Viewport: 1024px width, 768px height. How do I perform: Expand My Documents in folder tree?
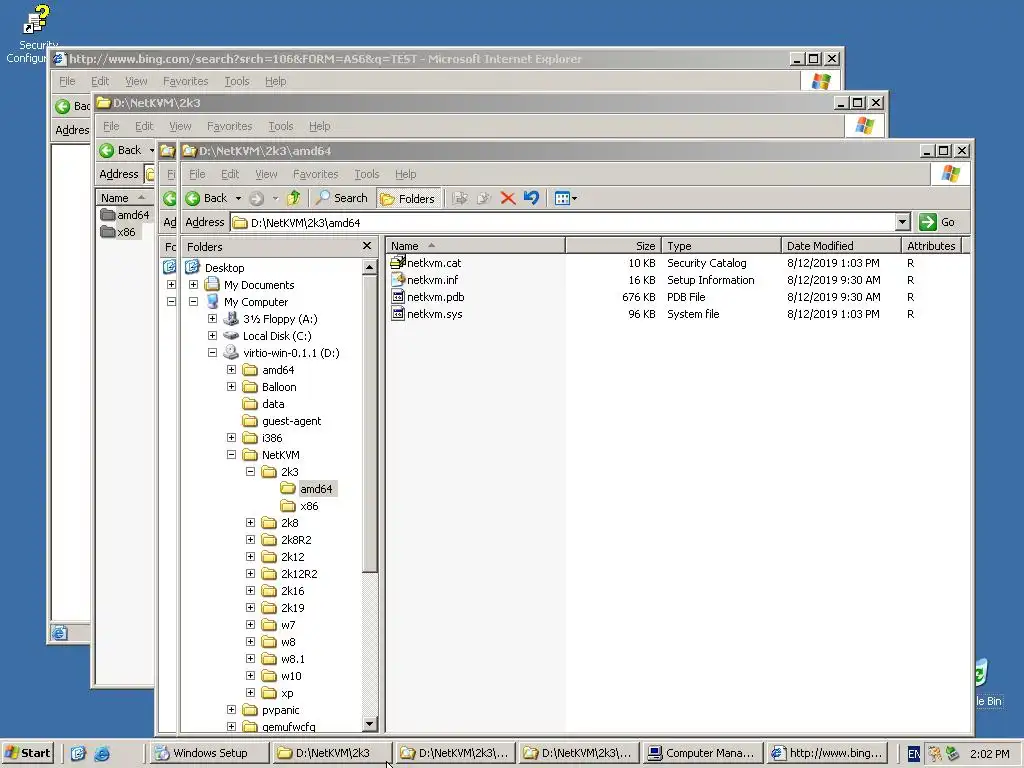pos(193,285)
